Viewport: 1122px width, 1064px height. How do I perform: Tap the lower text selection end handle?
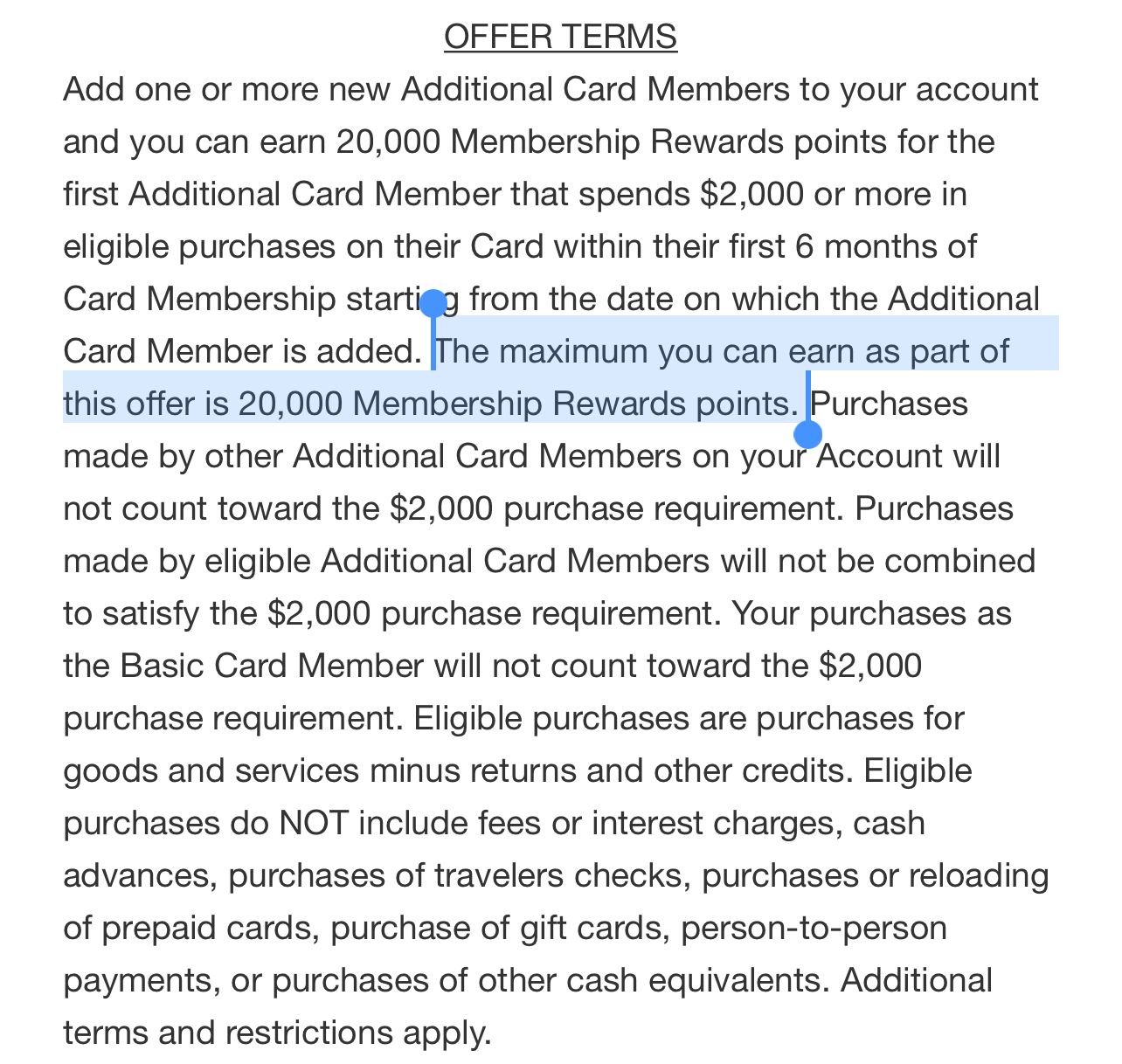click(808, 433)
